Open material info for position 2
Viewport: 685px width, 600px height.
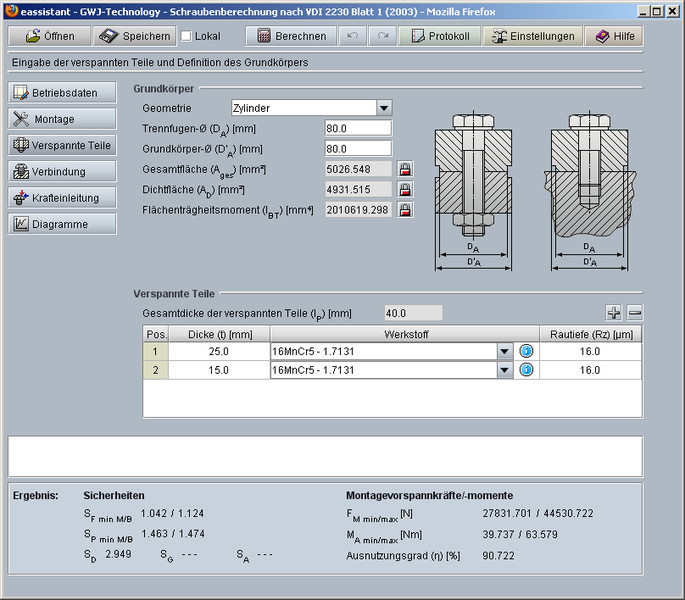click(x=527, y=370)
